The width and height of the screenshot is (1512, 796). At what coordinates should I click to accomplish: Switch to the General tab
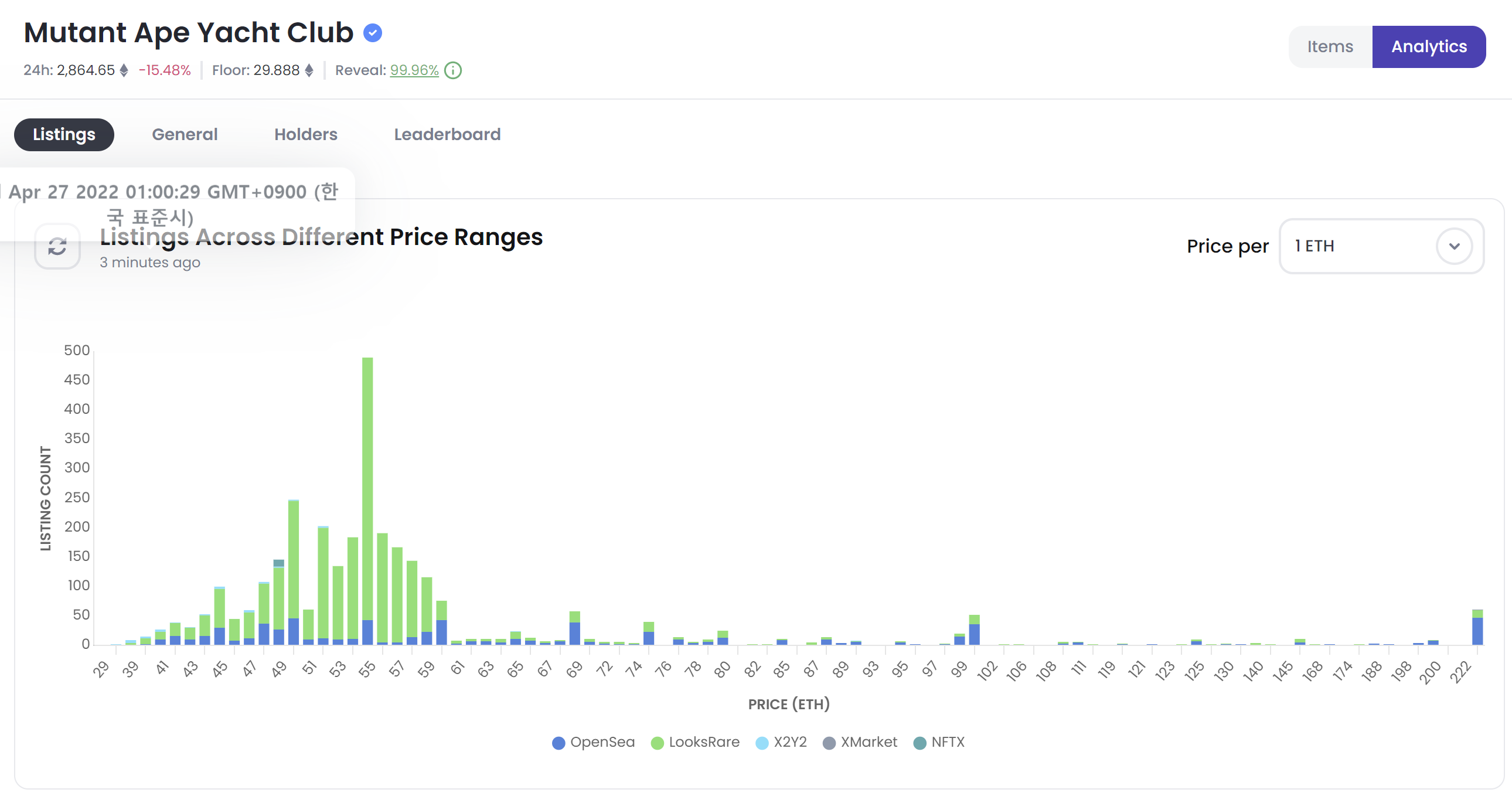click(x=184, y=134)
